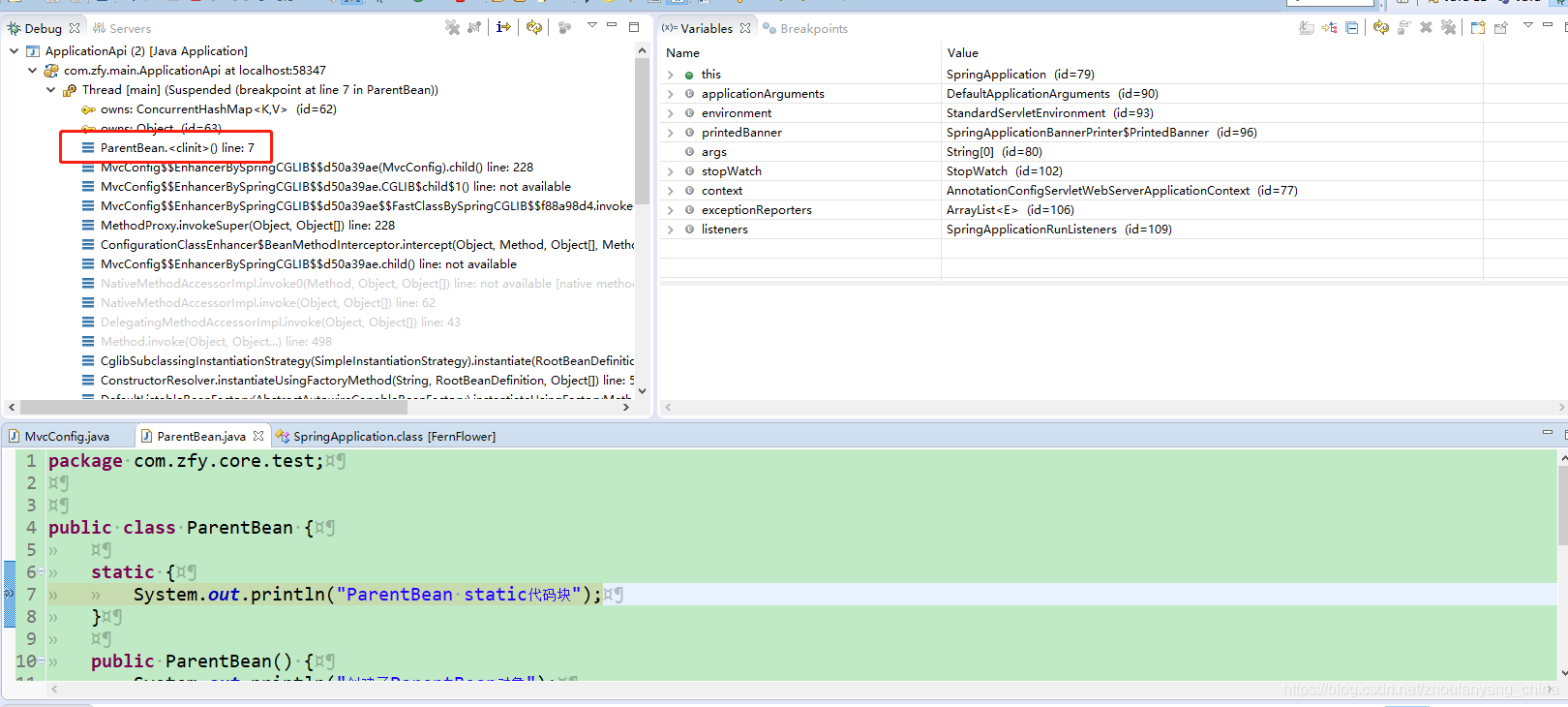Collapse the Thread [main] node
This screenshot has height=707, width=1568.
pyautogui.click(x=50, y=89)
